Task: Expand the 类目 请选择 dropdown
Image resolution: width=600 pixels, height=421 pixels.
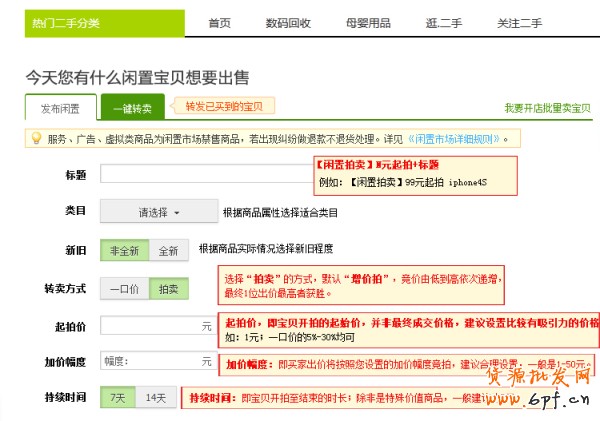Action: pyautogui.click(x=158, y=212)
